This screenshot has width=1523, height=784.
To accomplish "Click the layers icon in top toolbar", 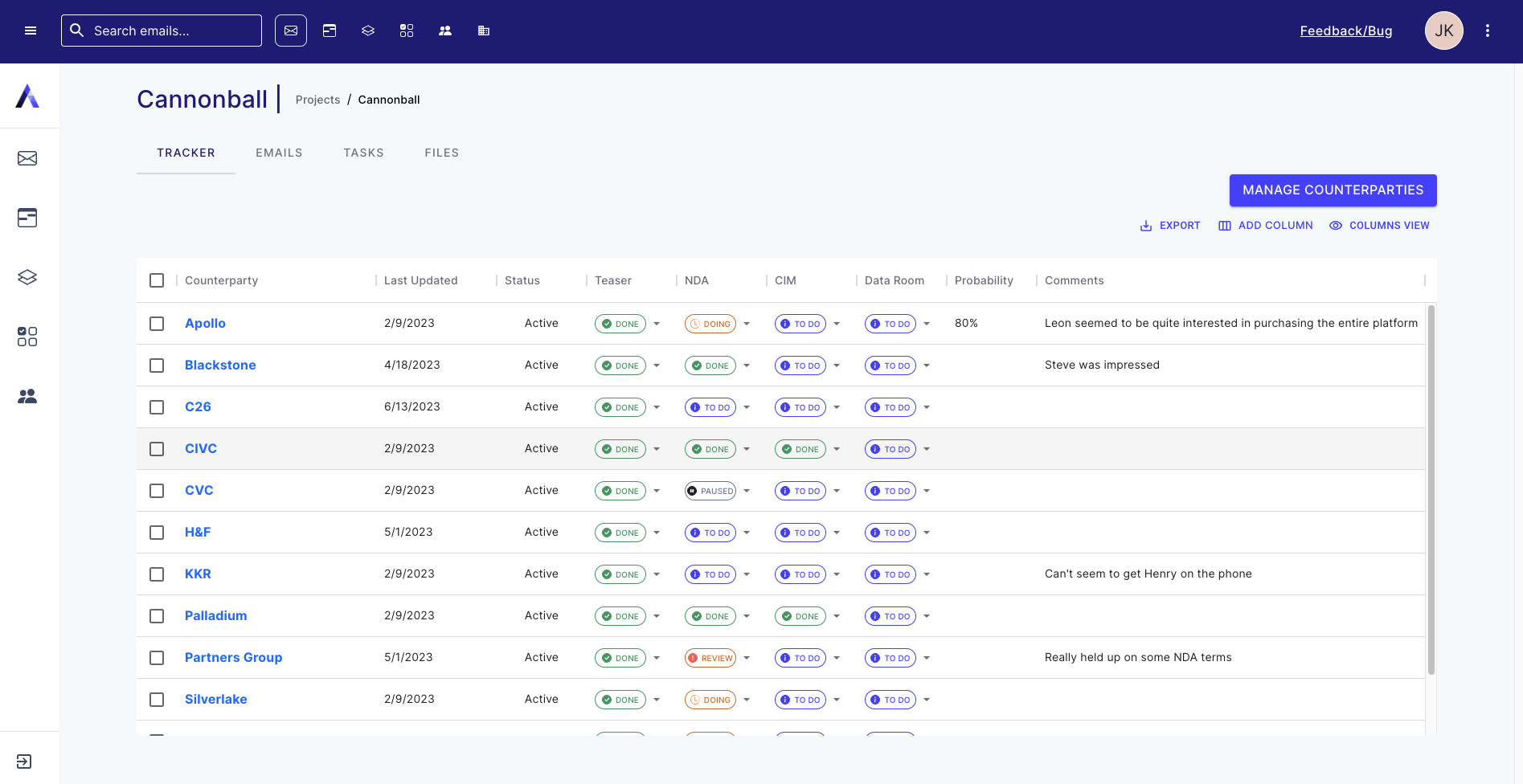I will [x=368, y=31].
